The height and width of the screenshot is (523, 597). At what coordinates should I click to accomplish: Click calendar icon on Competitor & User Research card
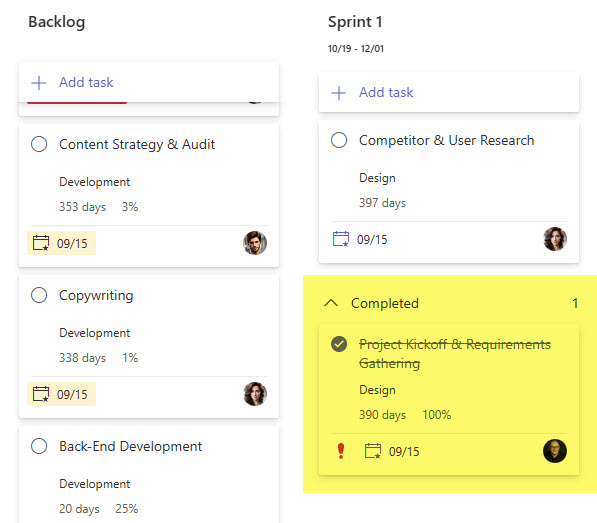pos(341,239)
